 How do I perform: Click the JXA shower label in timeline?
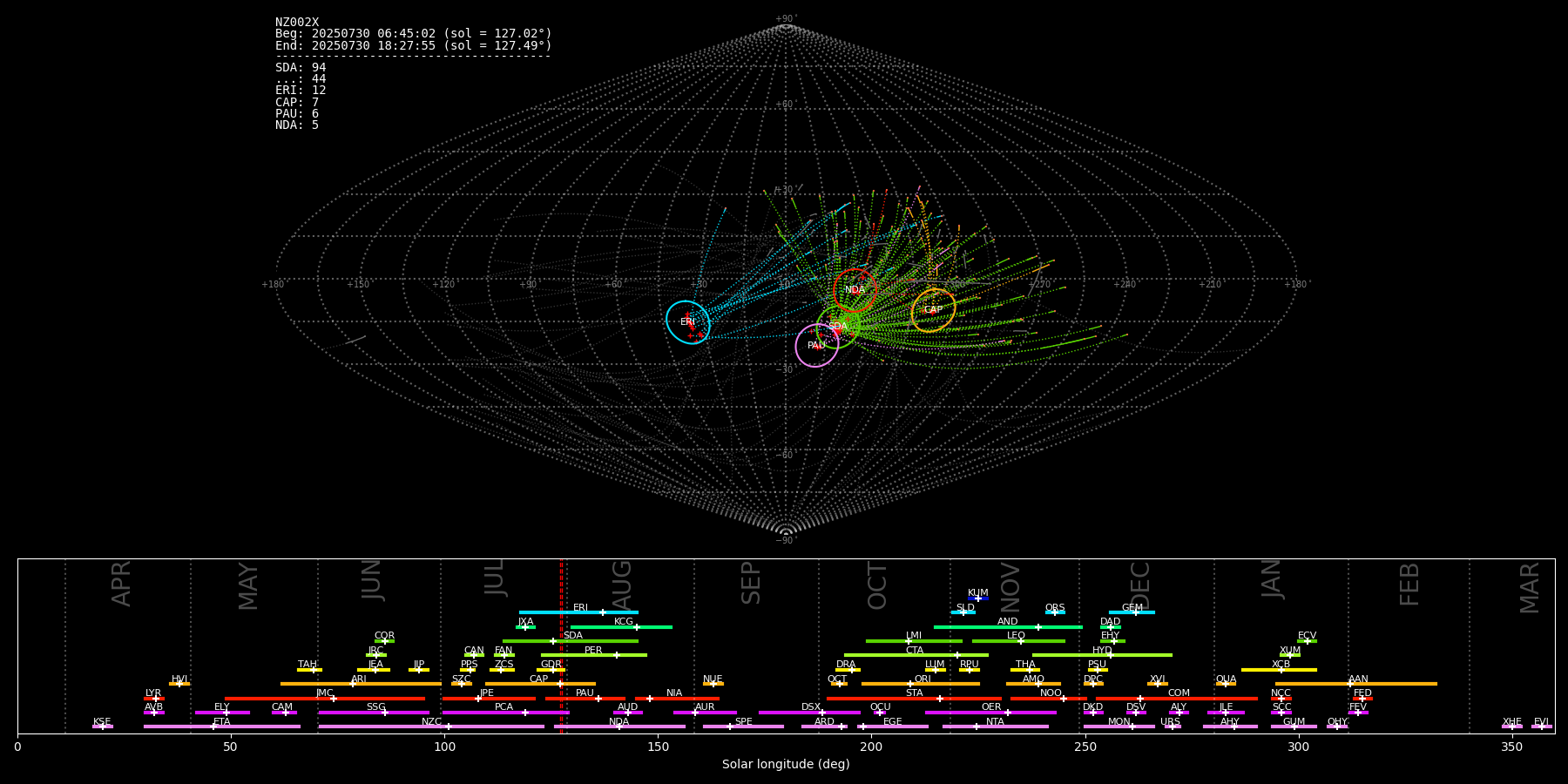click(525, 622)
